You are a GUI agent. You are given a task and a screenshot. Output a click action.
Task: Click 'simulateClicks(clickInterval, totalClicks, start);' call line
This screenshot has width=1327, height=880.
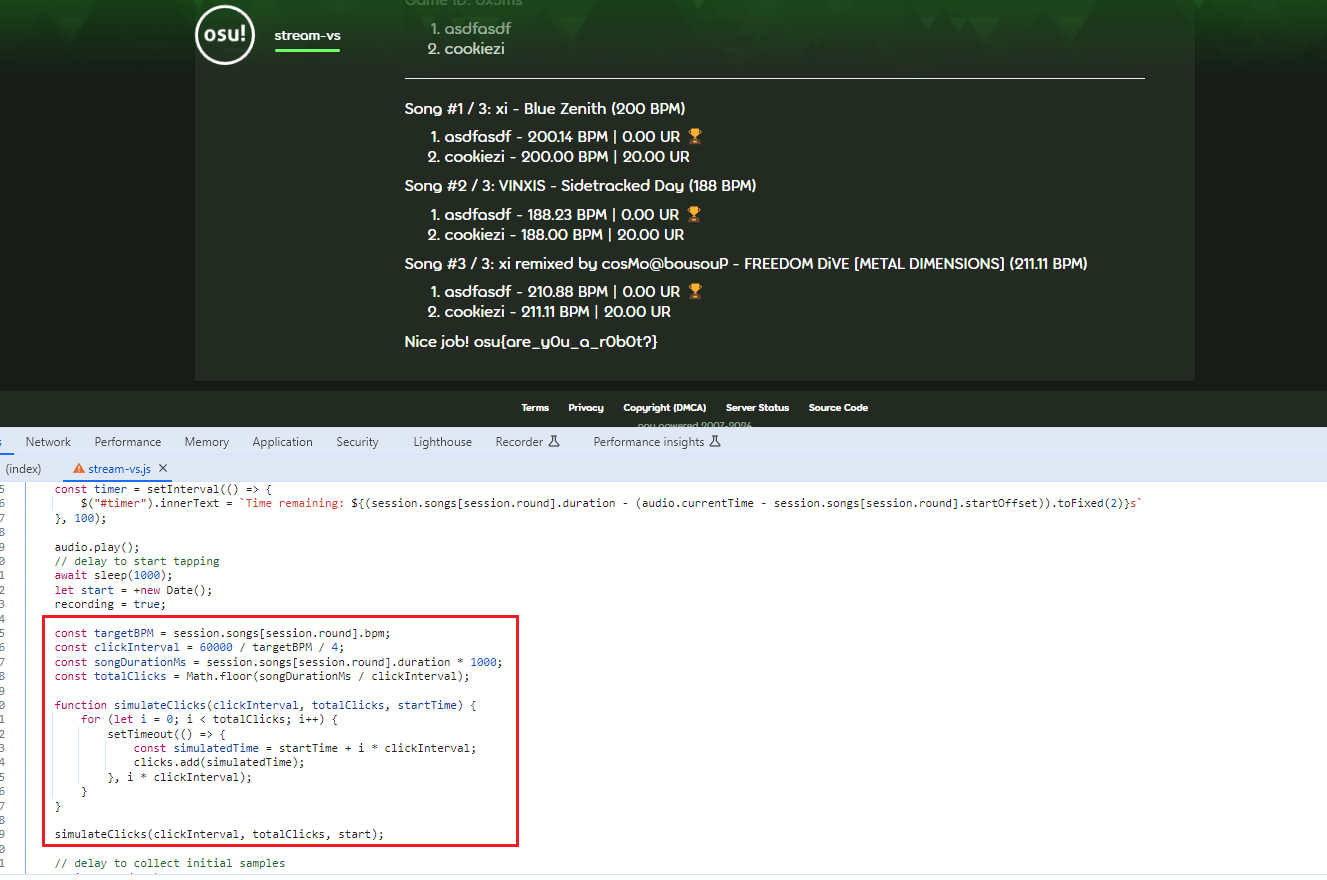pos(219,835)
